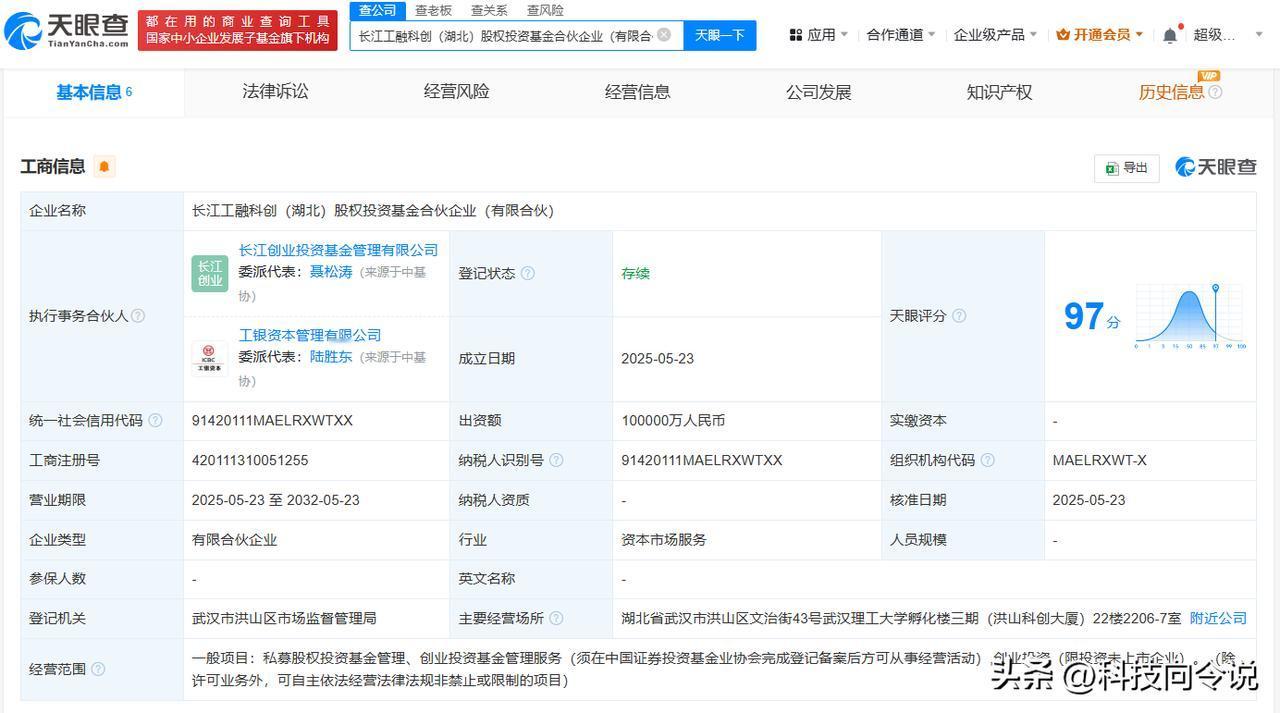Viewport: 1280px width, 713px height.
Task: Open the 合作通道 dropdown menu
Action: point(901,35)
